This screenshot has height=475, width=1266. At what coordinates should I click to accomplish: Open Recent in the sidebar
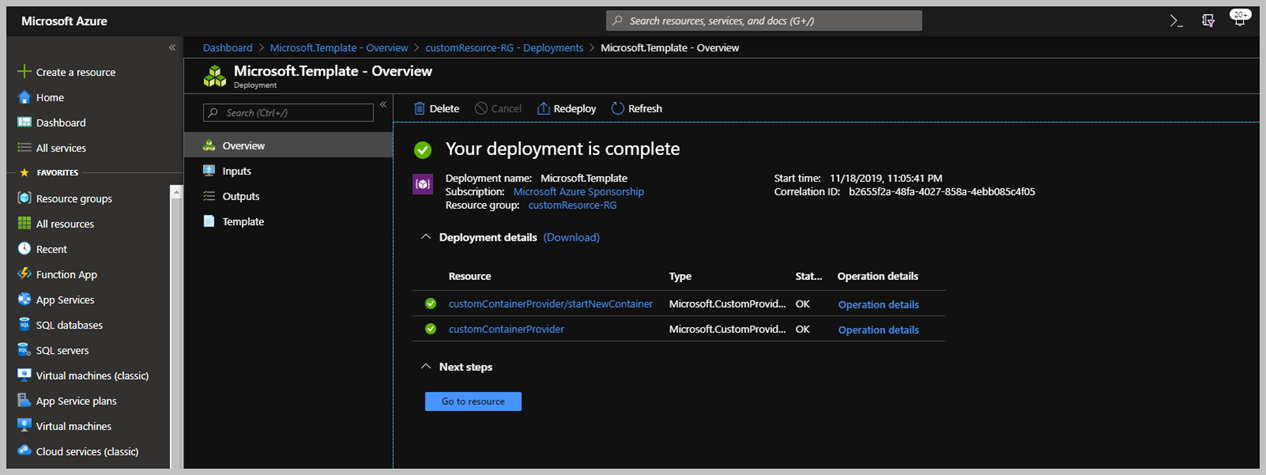coord(52,249)
